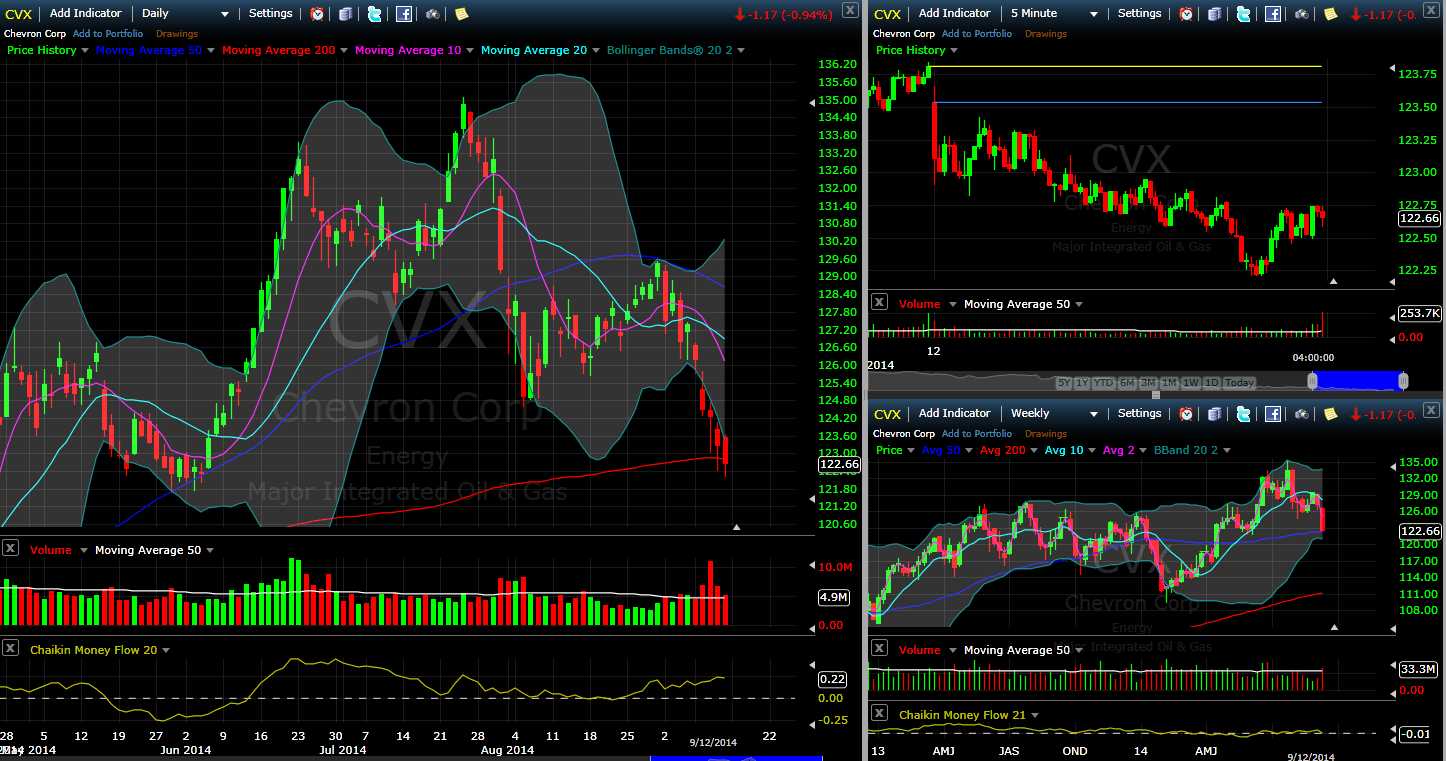Remove the Volume pane in 5 Minute chart

pyautogui.click(x=879, y=301)
